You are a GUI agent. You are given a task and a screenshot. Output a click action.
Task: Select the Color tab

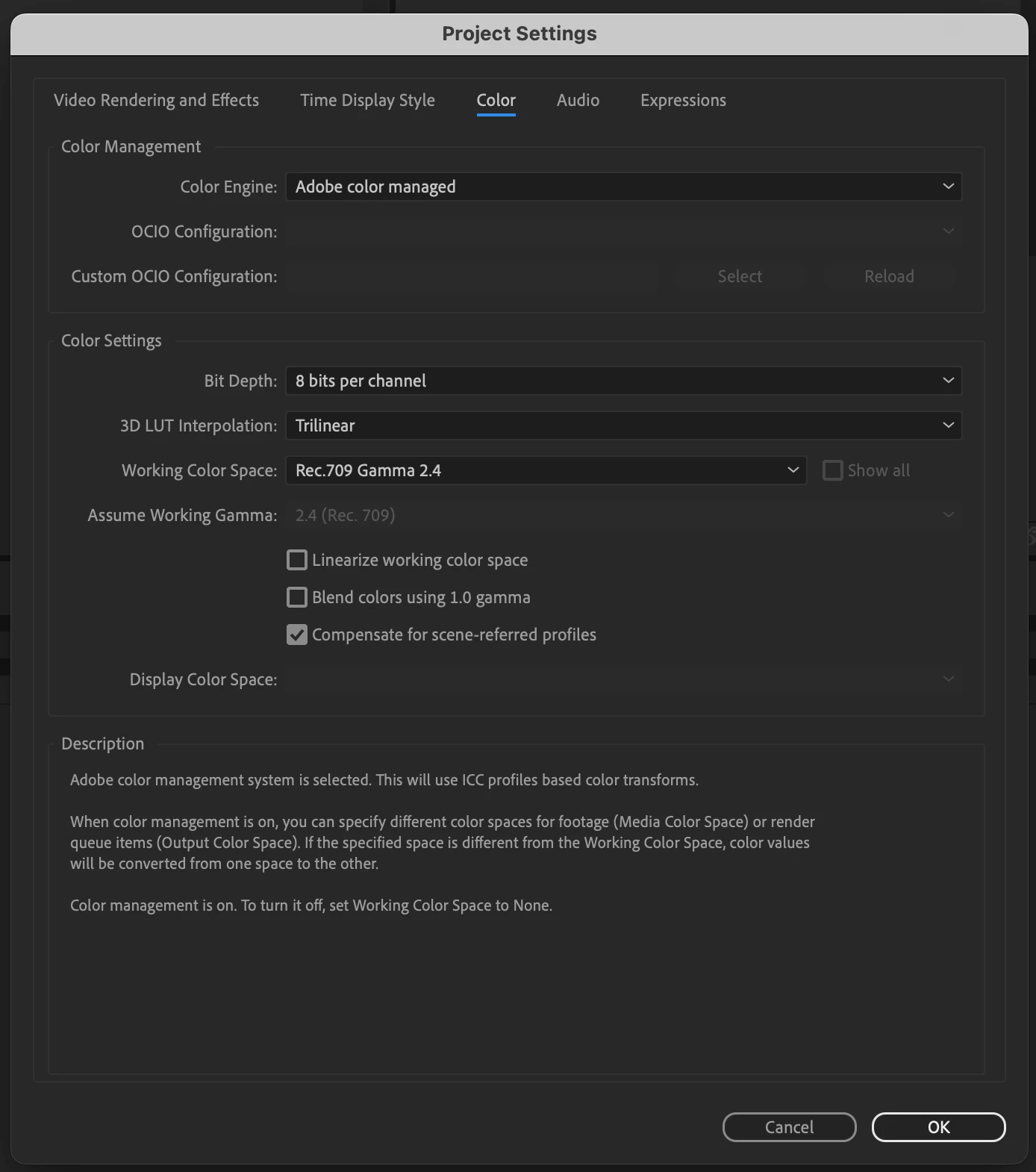coord(496,100)
